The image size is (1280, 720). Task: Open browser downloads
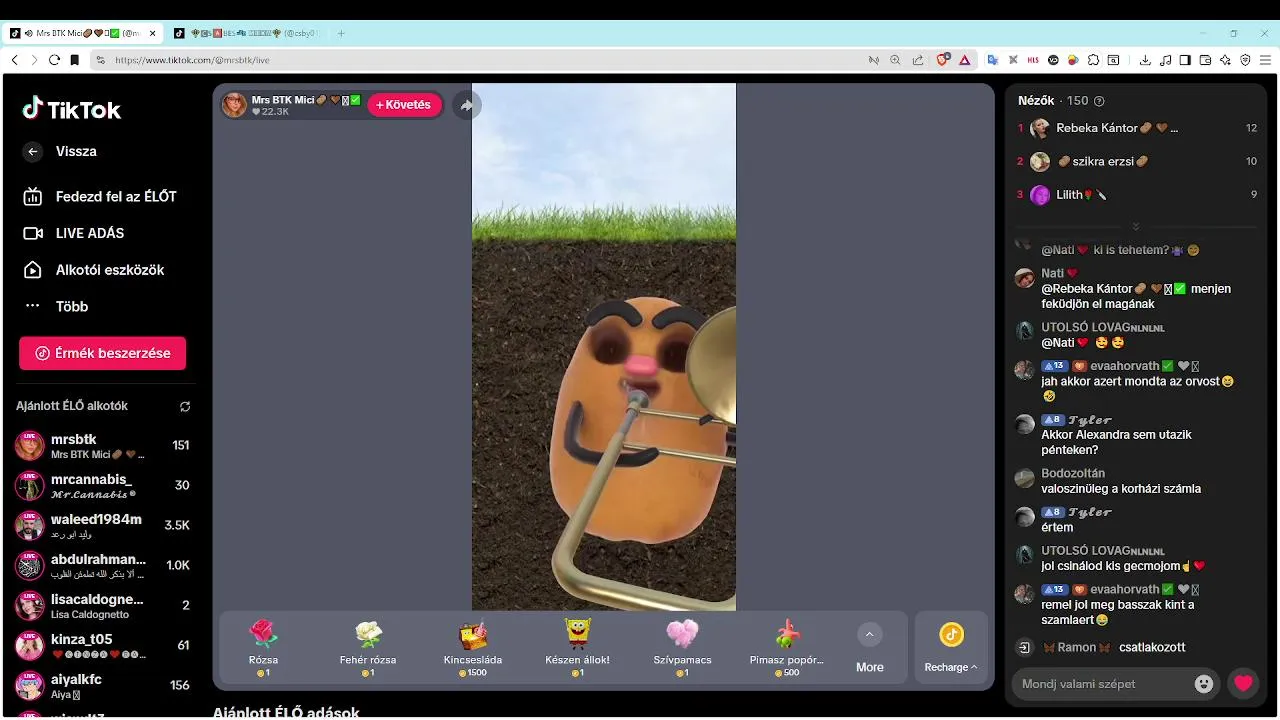tap(1145, 60)
